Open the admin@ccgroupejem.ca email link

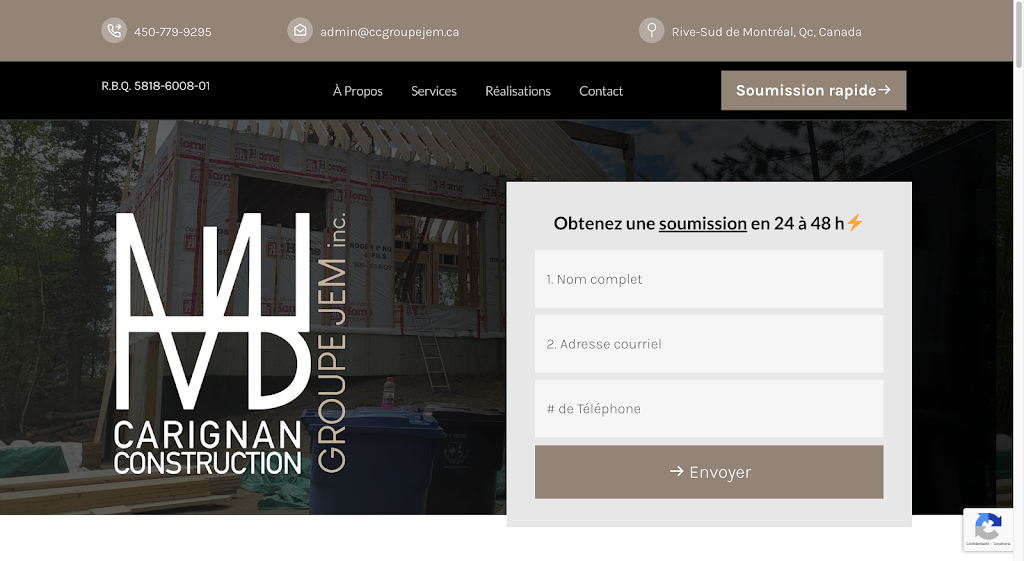[x=389, y=32]
